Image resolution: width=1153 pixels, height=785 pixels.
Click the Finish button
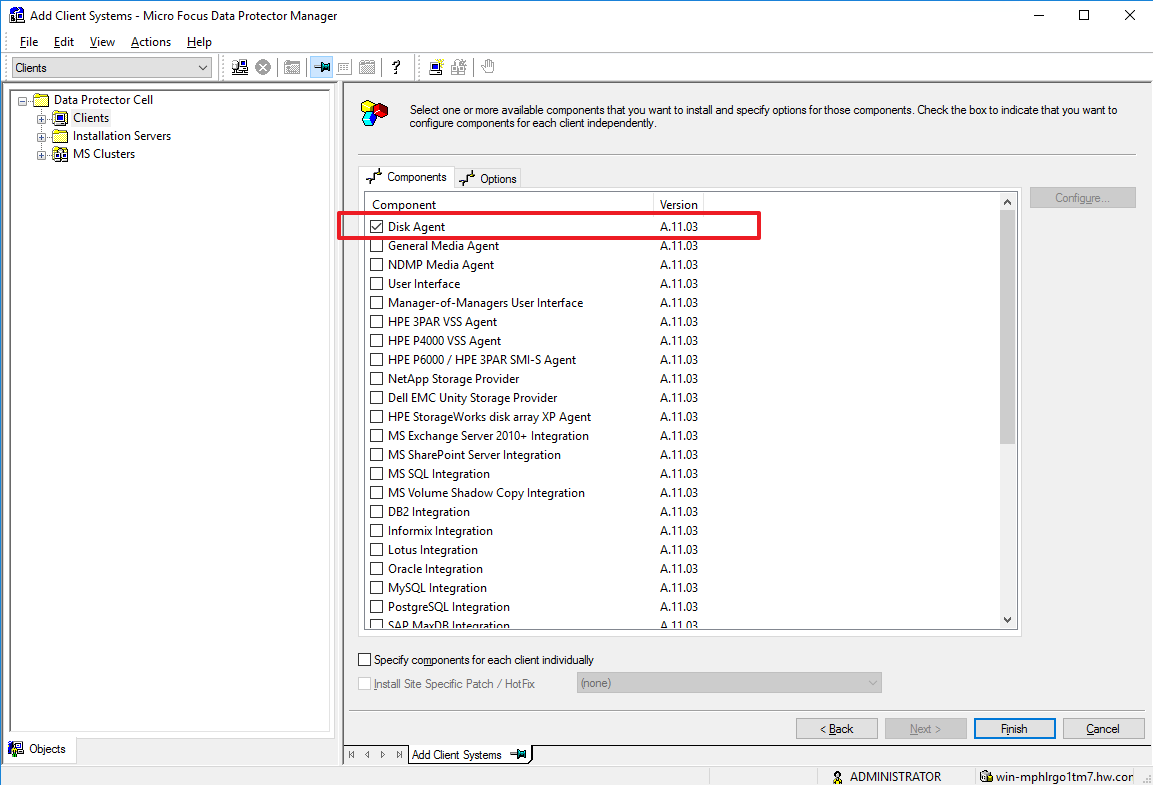(1015, 728)
